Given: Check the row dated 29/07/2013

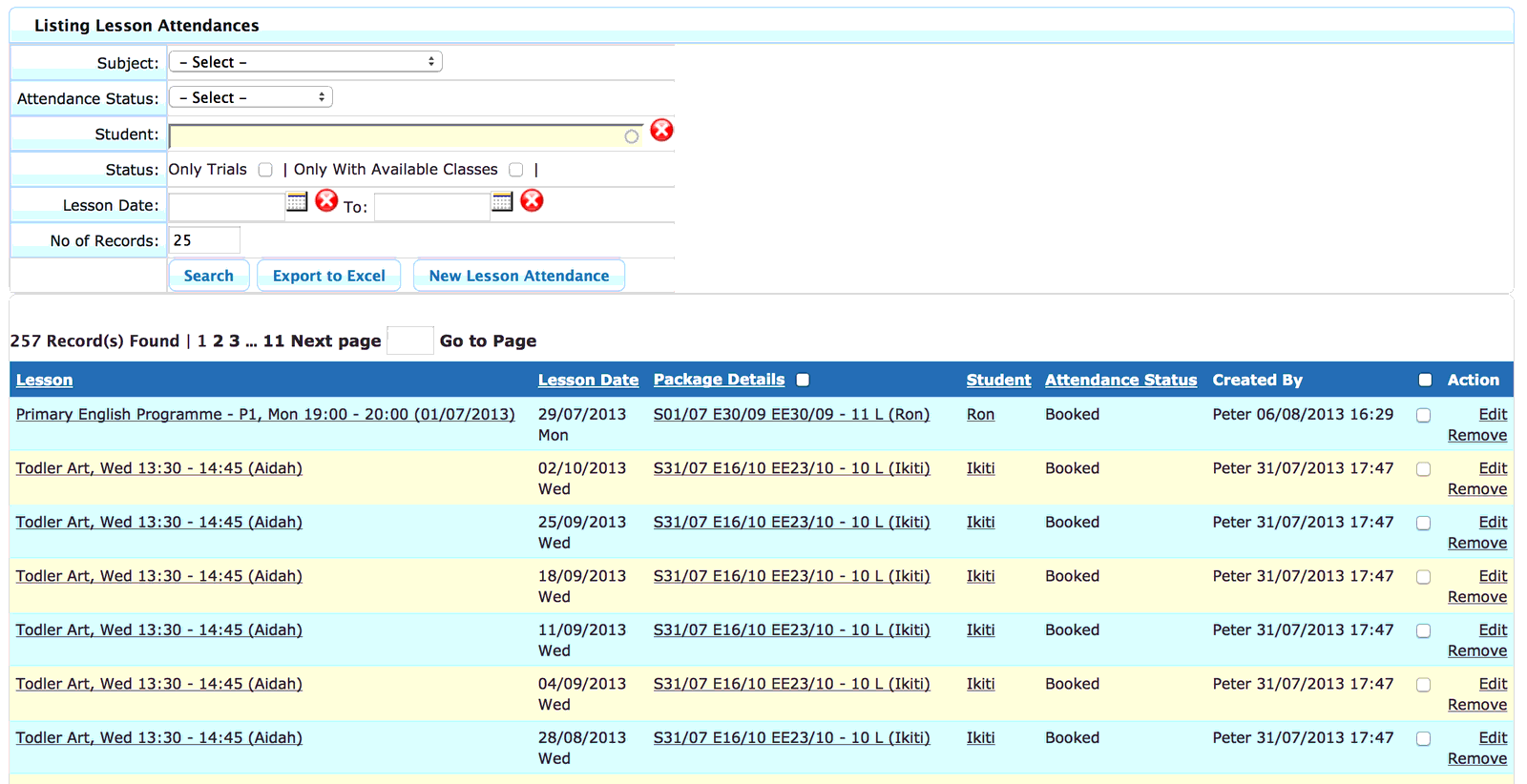Looking at the screenshot, I should [1423, 415].
